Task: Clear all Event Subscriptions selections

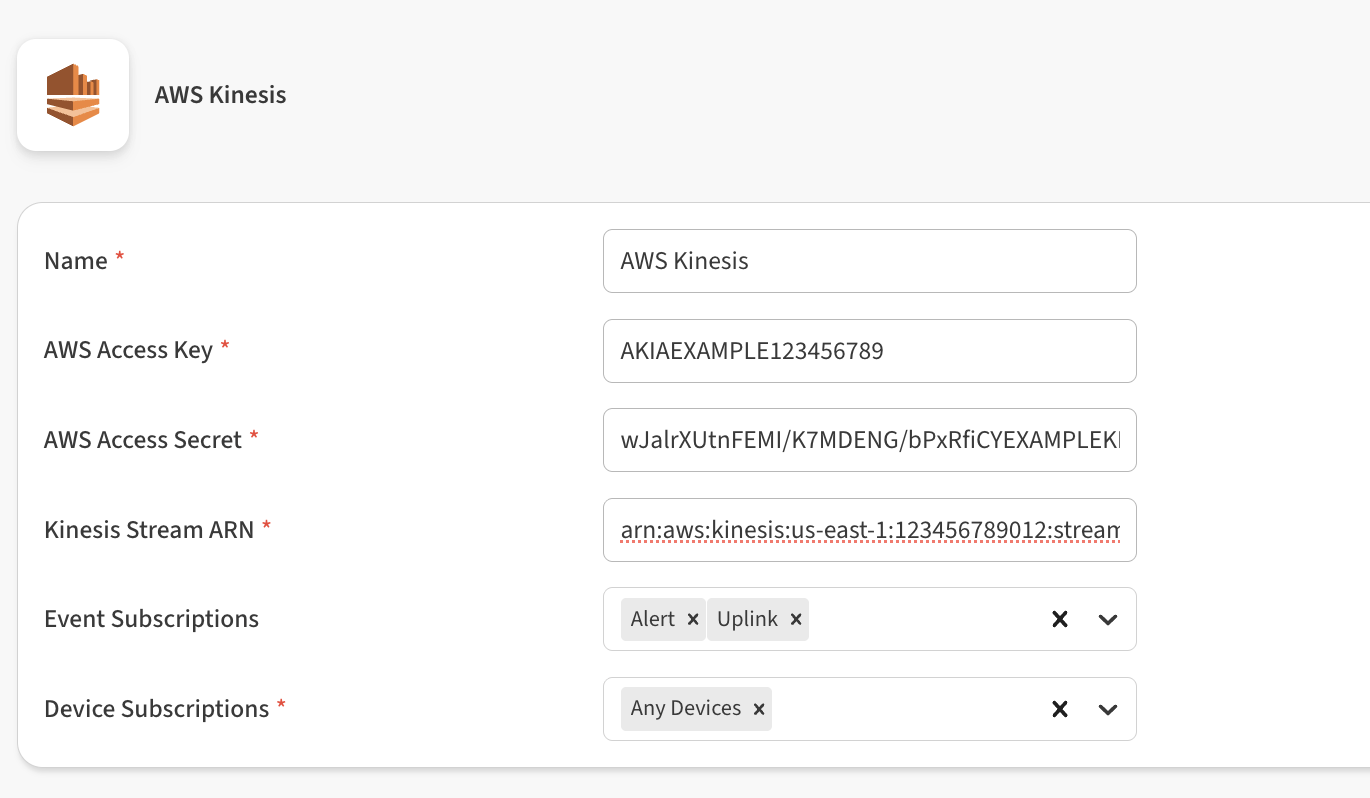Action: tap(1060, 620)
